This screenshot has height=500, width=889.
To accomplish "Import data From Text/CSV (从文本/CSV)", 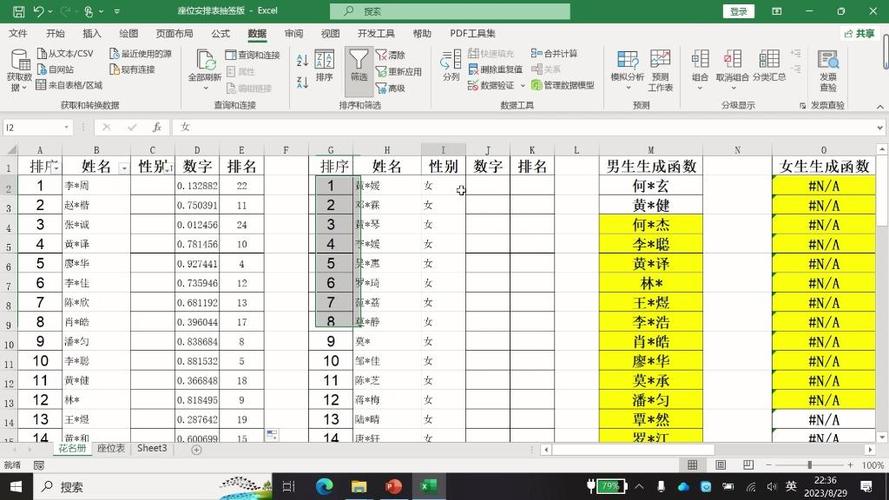I will tap(65, 53).
